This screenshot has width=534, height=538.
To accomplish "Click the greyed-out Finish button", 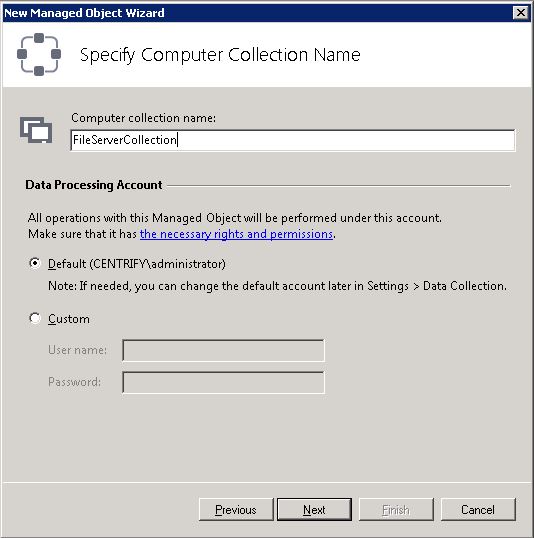I will click(x=396, y=510).
